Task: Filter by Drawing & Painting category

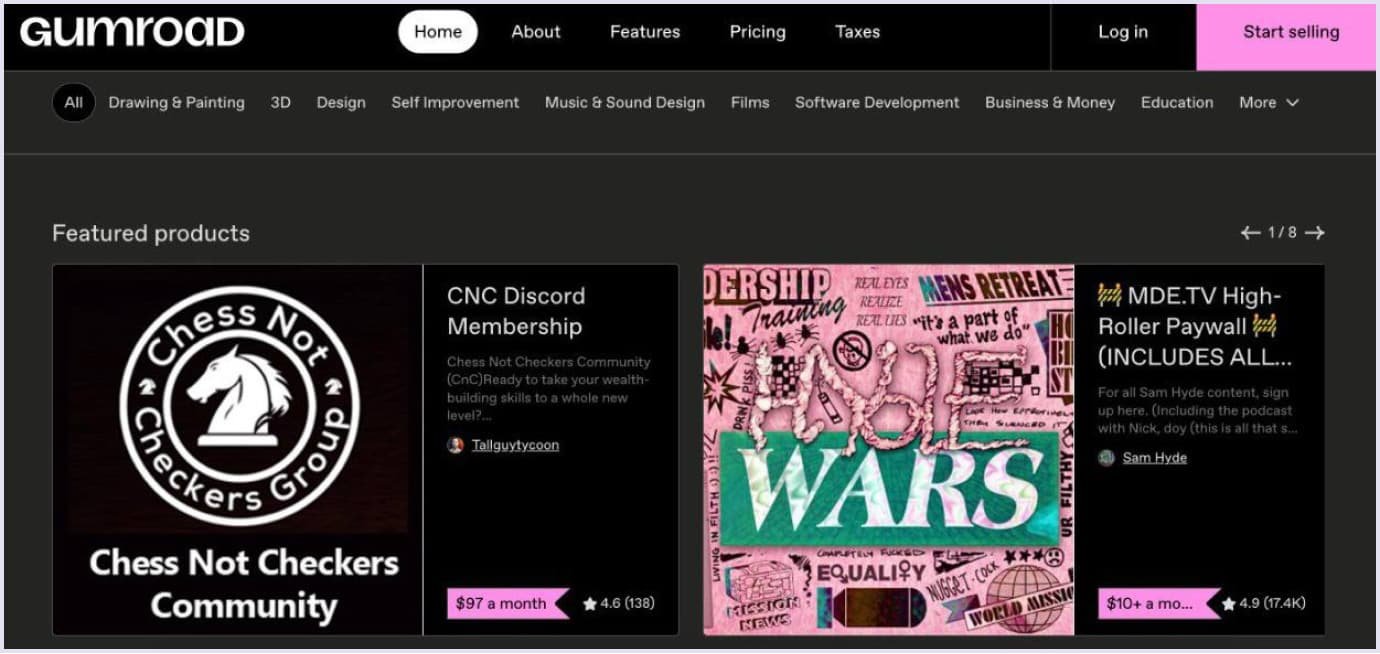Action: tap(176, 102)
